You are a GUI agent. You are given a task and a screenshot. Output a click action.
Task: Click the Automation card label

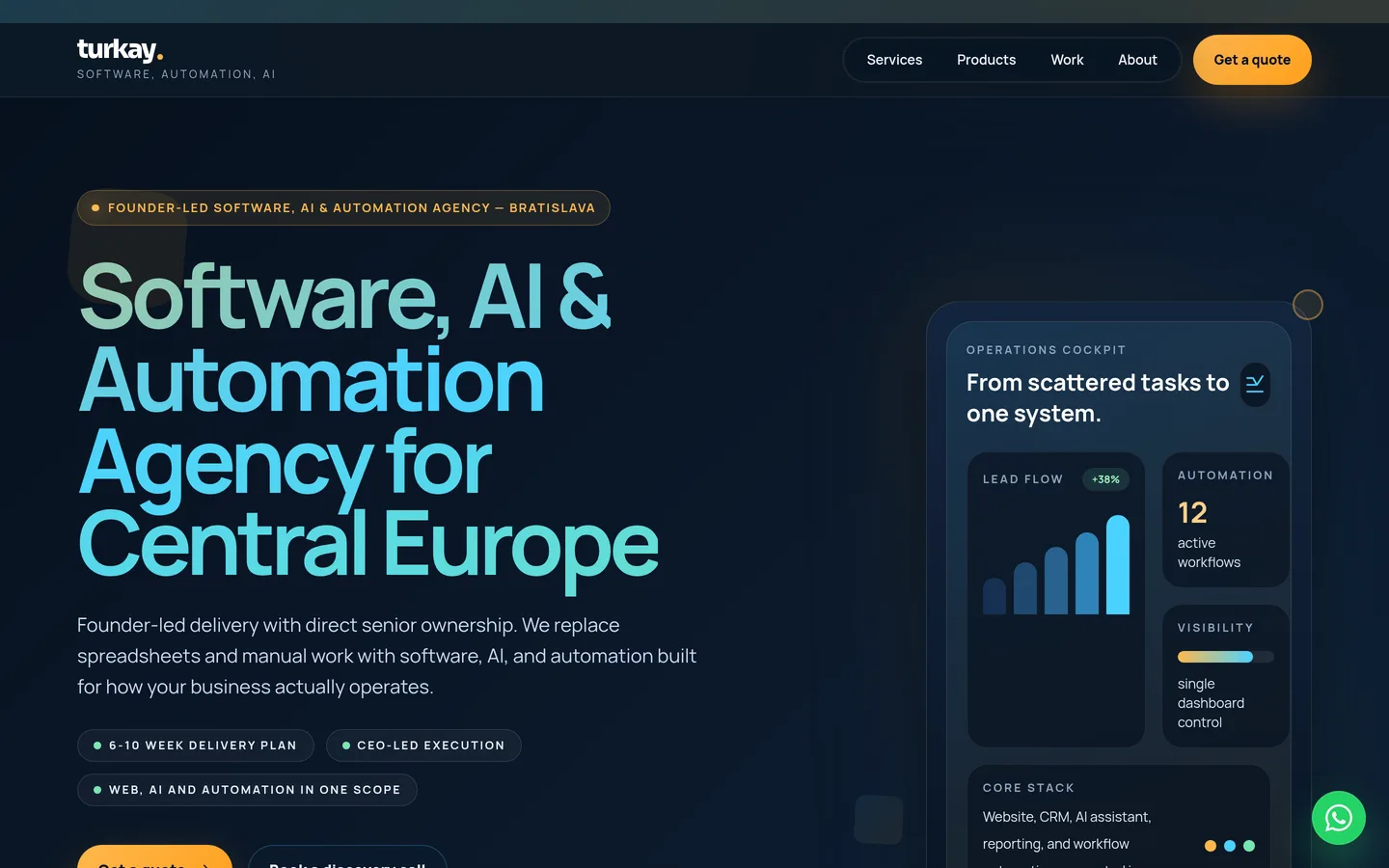coord(1225,475)
